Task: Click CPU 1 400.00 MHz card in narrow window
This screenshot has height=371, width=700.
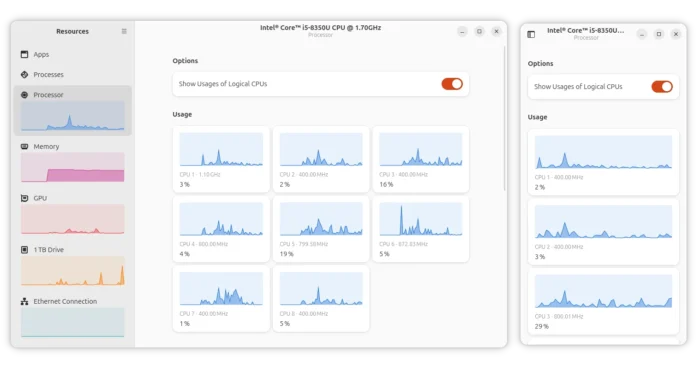Action: click(603, 162)
